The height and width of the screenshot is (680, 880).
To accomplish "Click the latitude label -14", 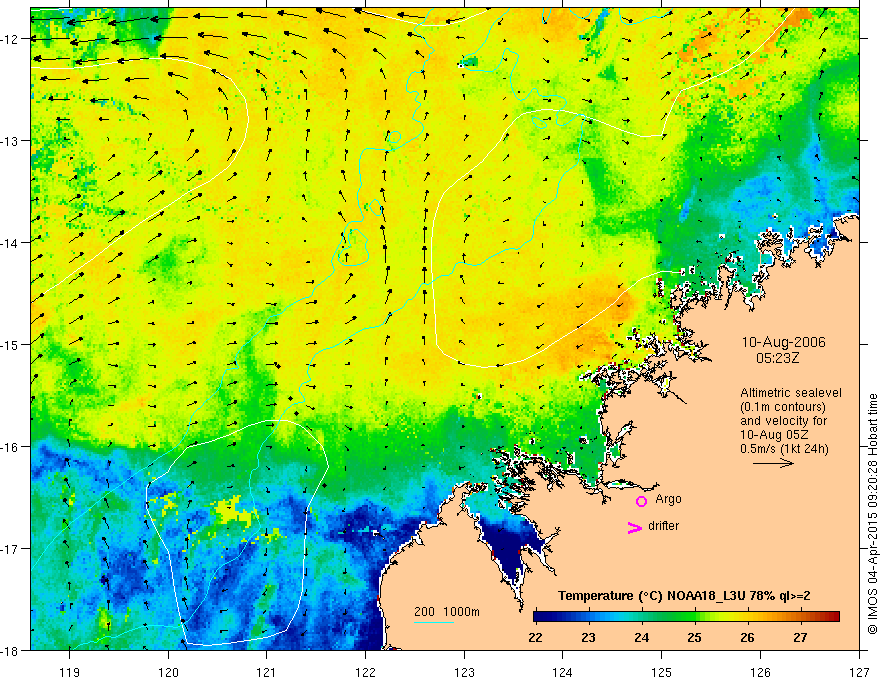I will click(x=10, y=243).
